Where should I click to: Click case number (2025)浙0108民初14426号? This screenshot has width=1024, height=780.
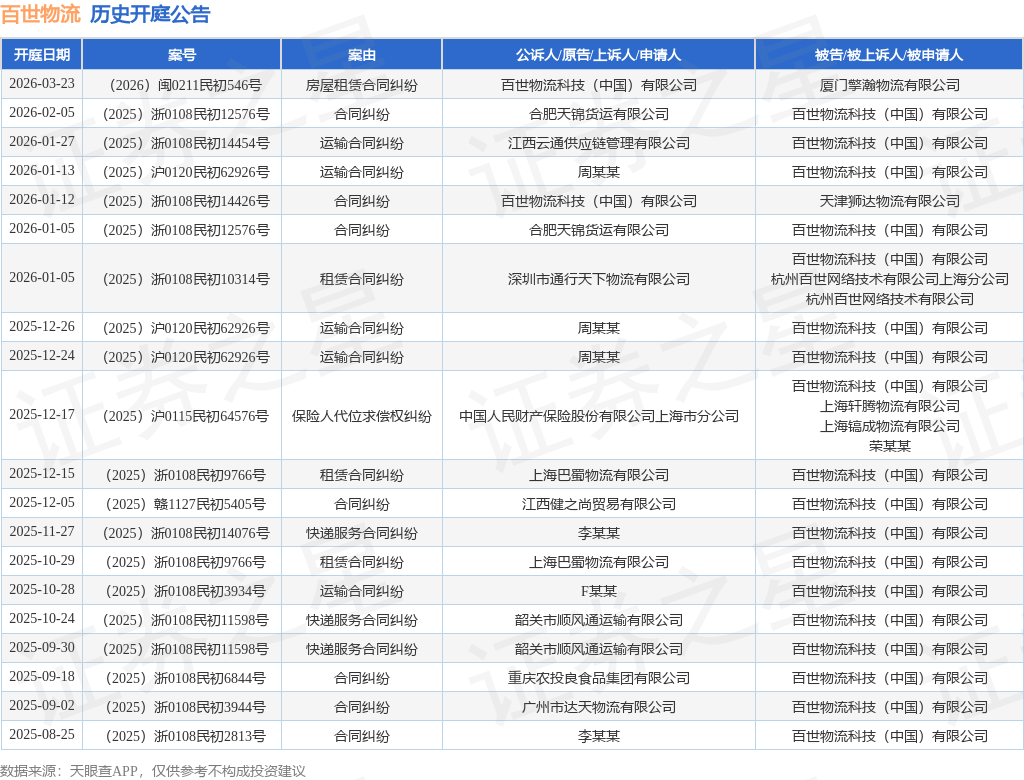[x=185, y=201]
